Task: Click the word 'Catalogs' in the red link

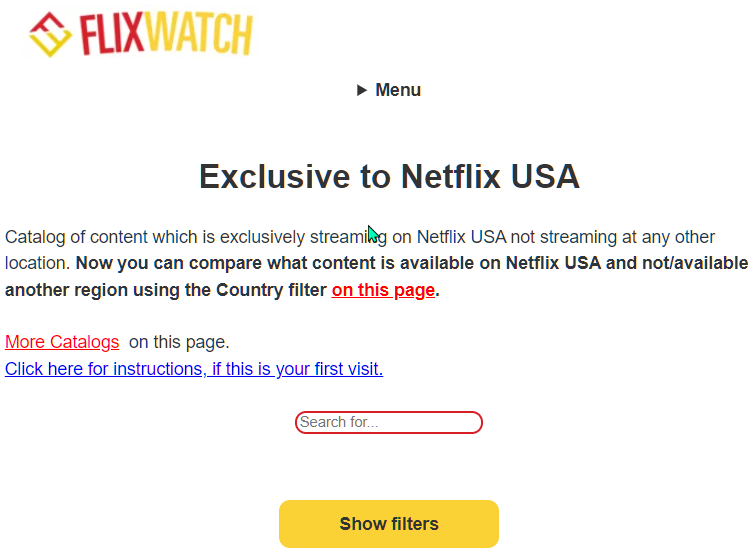Action: point(85,342)
